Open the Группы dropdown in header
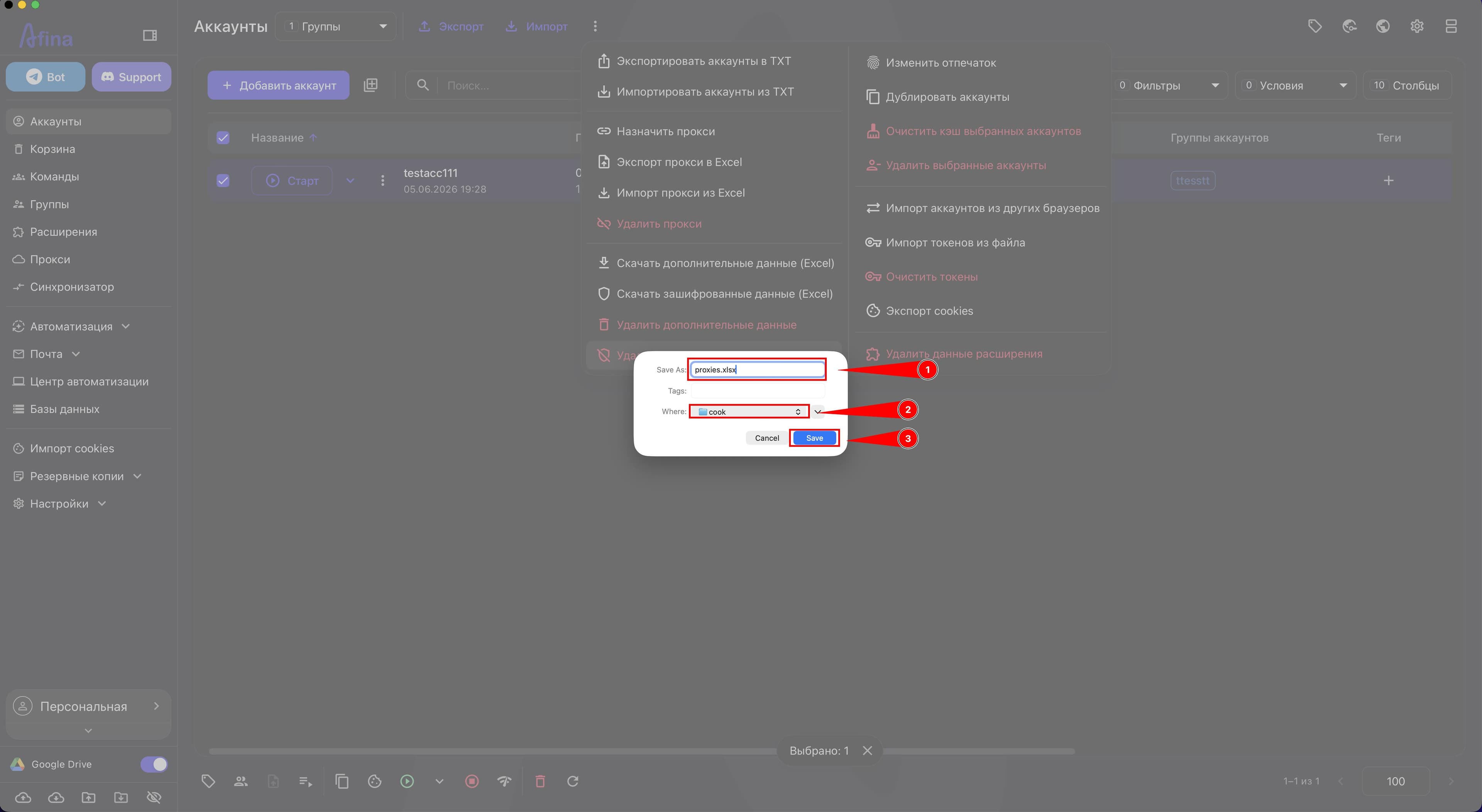This screenshot has width=1482, height=812. coord(336,27)
